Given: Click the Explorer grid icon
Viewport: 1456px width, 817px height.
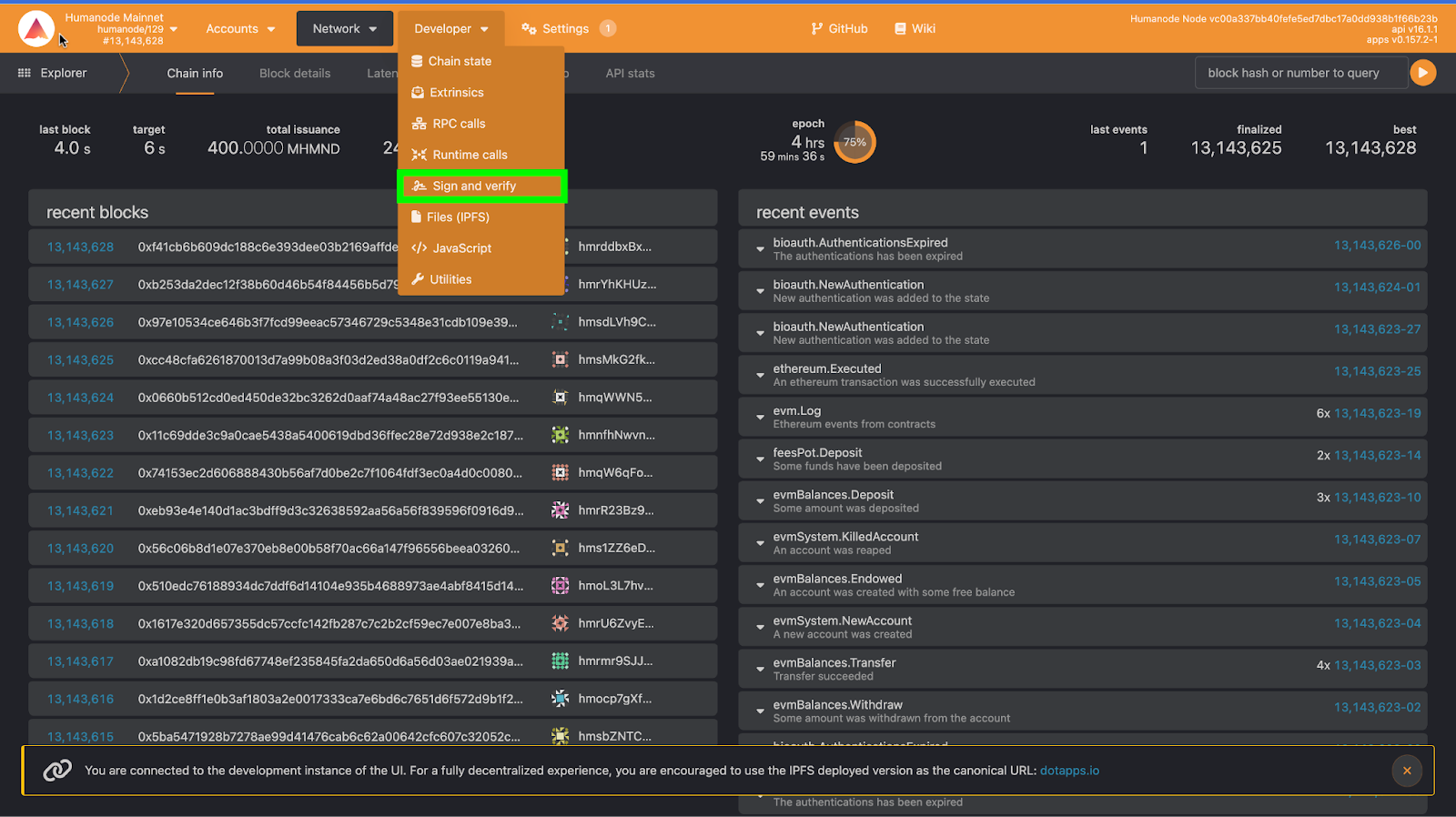Looking at the screenshot, I should pyautogui.click(x=25, y=73).
